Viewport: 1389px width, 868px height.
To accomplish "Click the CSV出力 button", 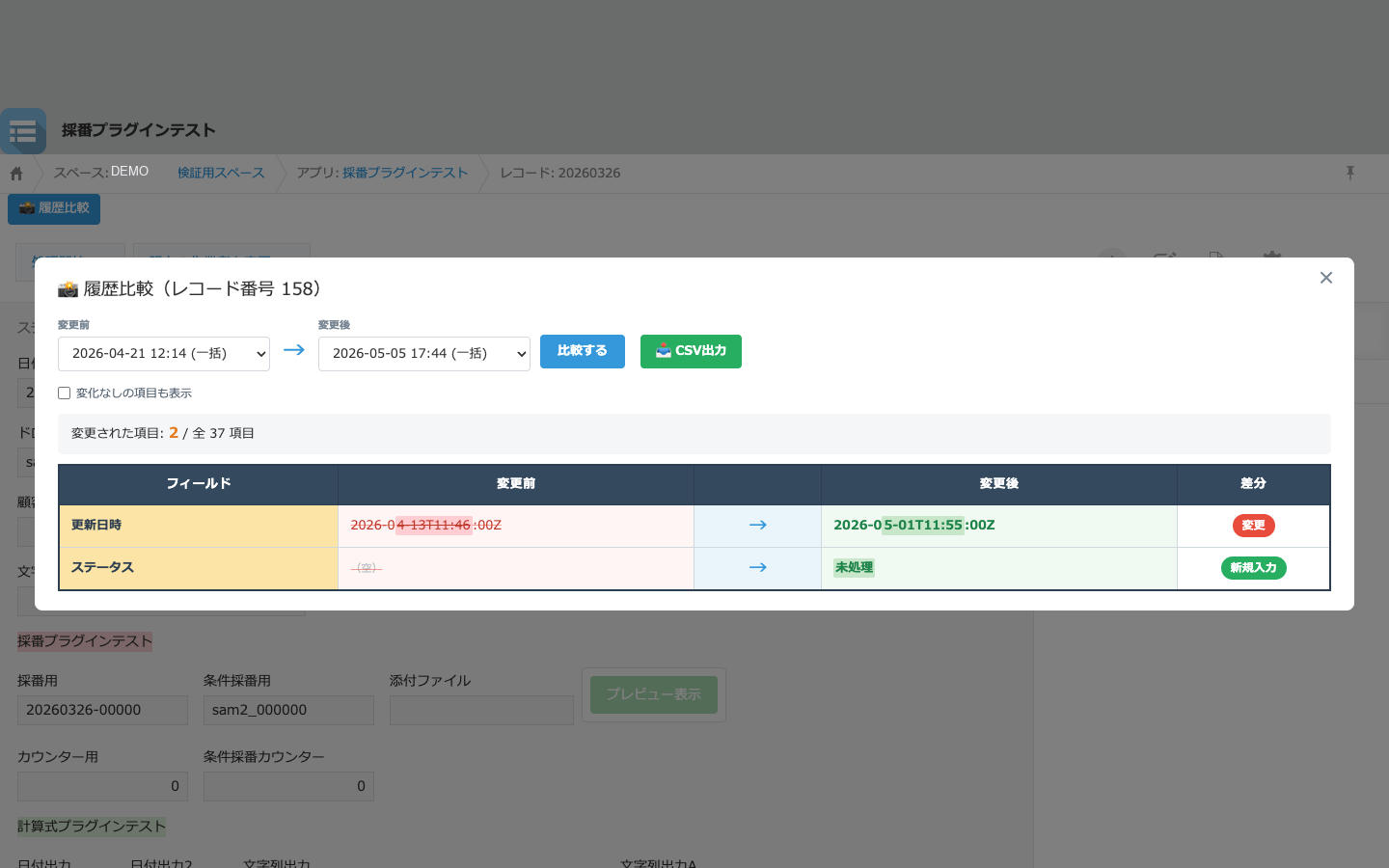I will pos(691,351).
